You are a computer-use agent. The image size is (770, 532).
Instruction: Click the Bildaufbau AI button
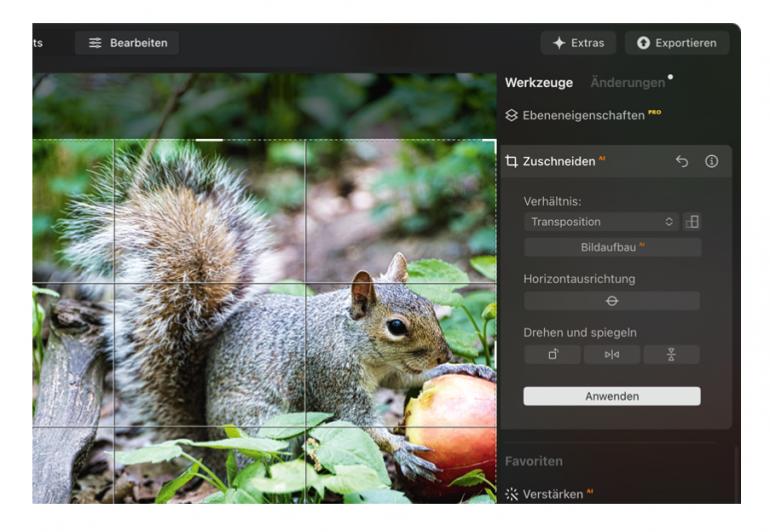(x=612, y=247)
